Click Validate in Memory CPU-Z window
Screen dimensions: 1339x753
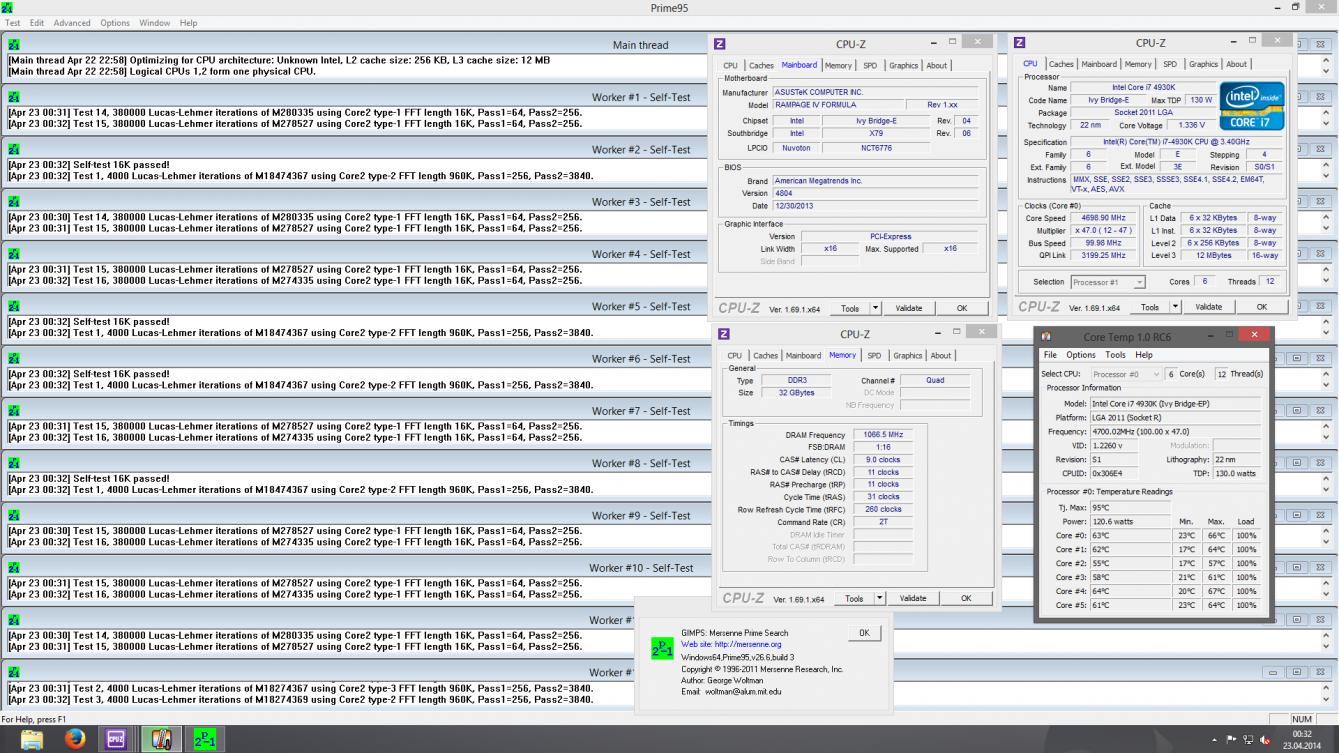tap(912, 598)
